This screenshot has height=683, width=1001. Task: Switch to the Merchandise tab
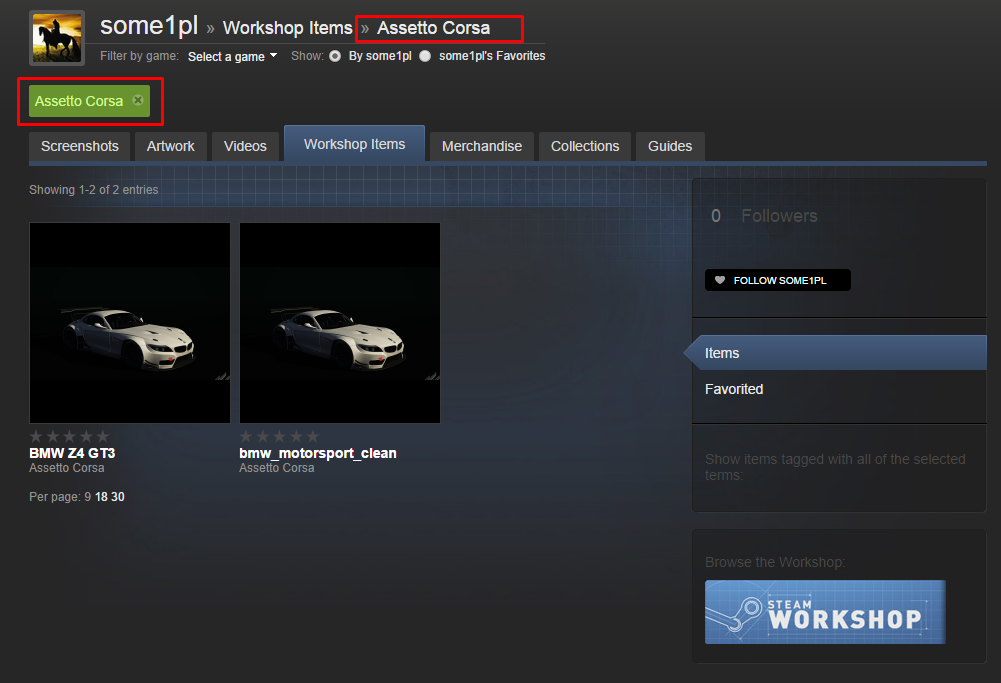pyautogui.click(x=482, y=146)
